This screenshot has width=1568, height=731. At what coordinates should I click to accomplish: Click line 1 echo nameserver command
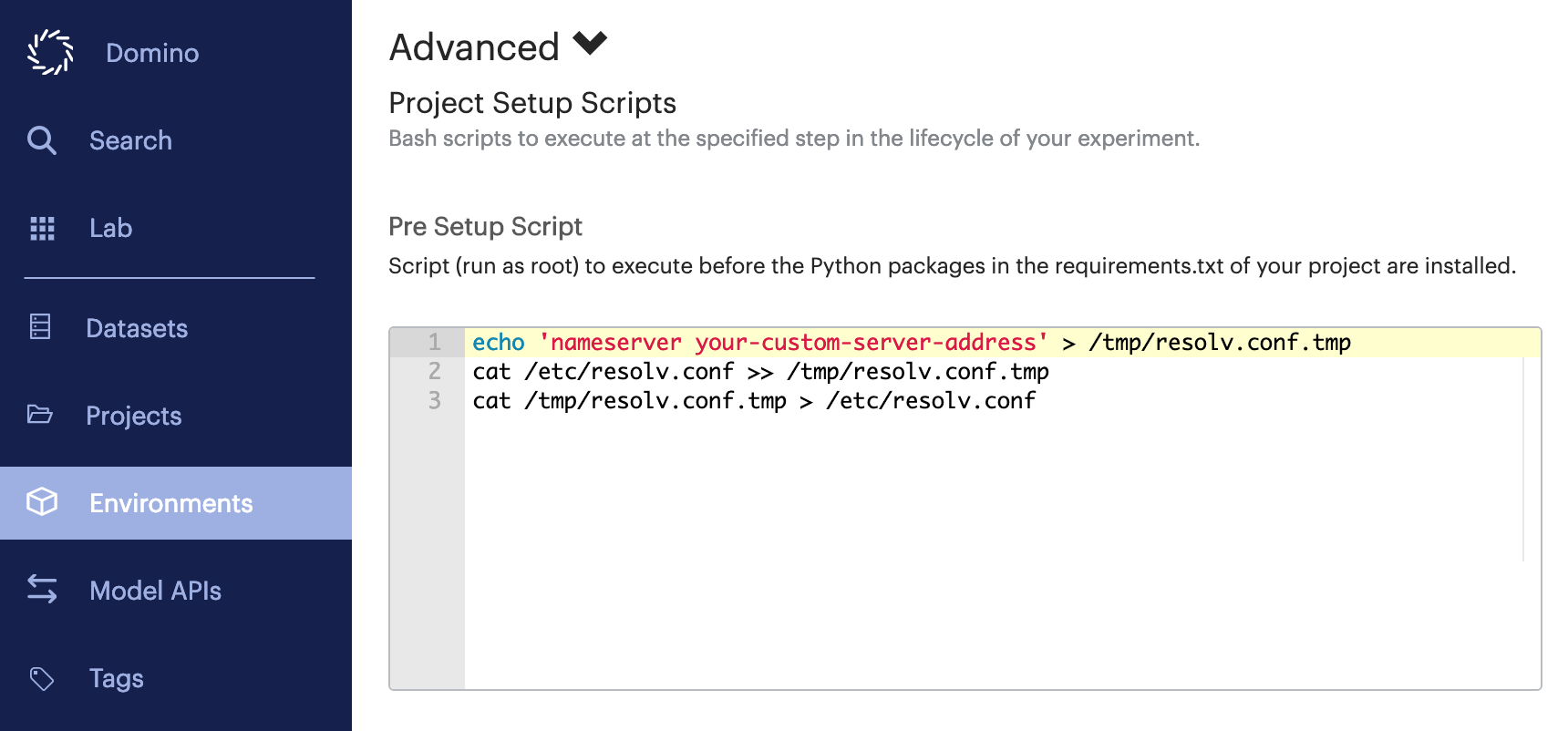tap(912, 343)
